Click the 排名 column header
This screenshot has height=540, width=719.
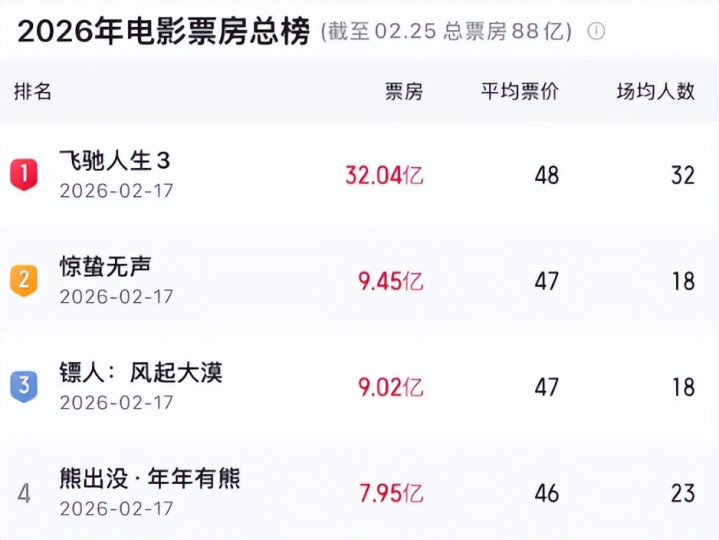coord(33,92)
